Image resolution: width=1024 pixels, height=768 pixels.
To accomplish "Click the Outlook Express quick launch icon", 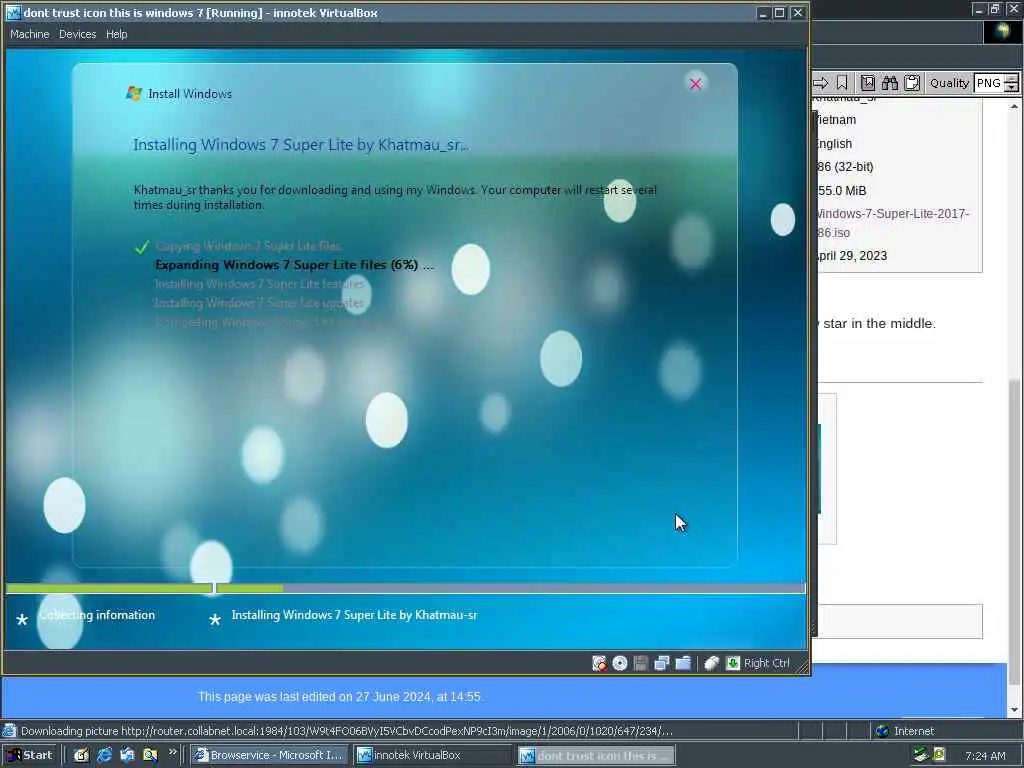I will (127, 755).
